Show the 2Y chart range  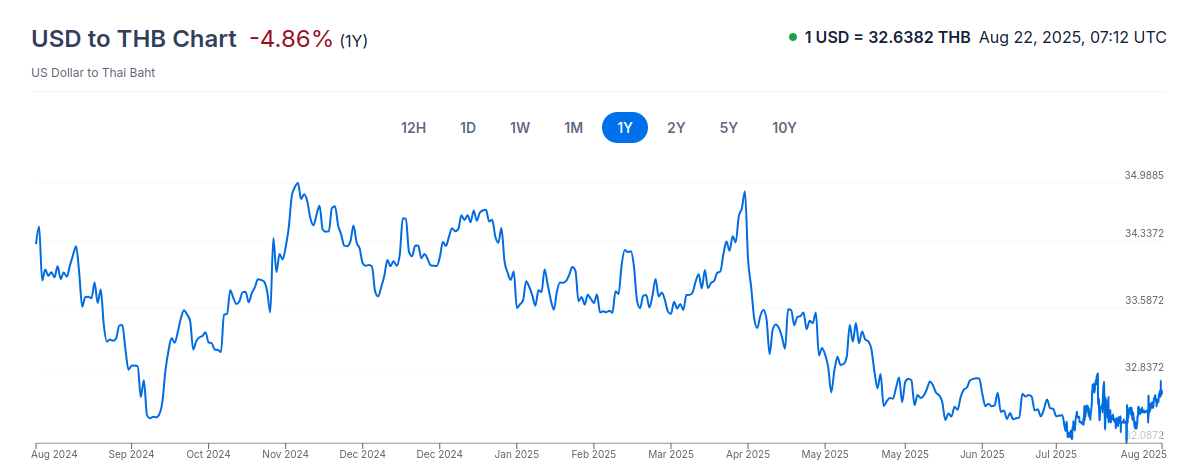[676, 128]
